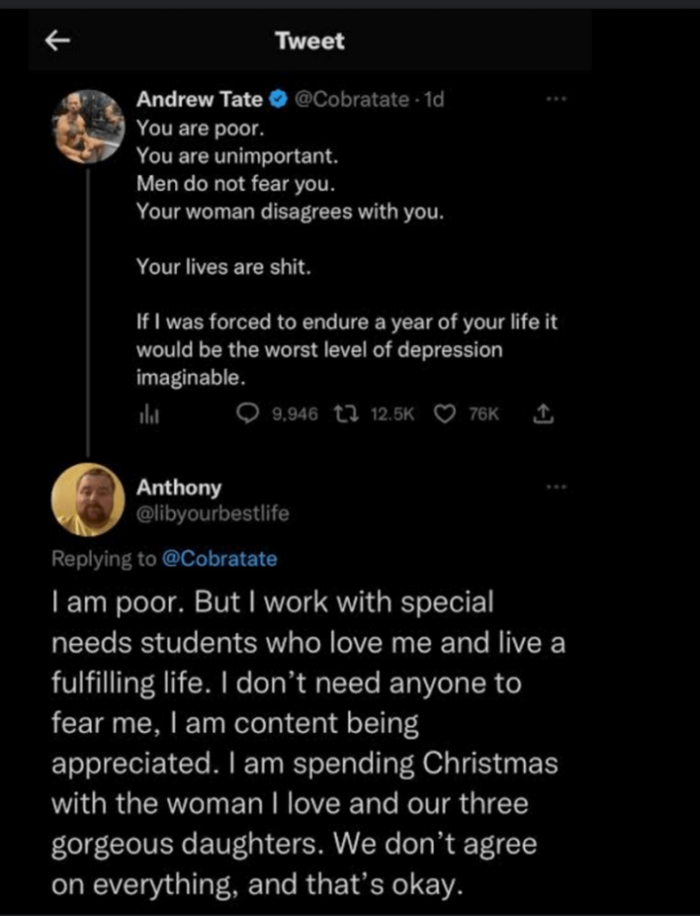Follow the @Cobratate link in 'Replying to'

point(219,559)
